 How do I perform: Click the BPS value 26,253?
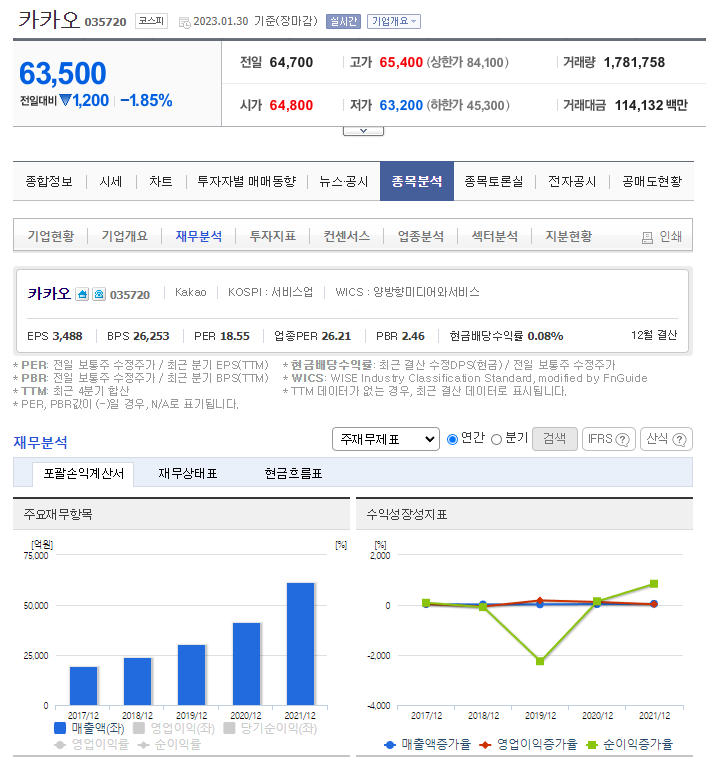click(x=151, y=337)
